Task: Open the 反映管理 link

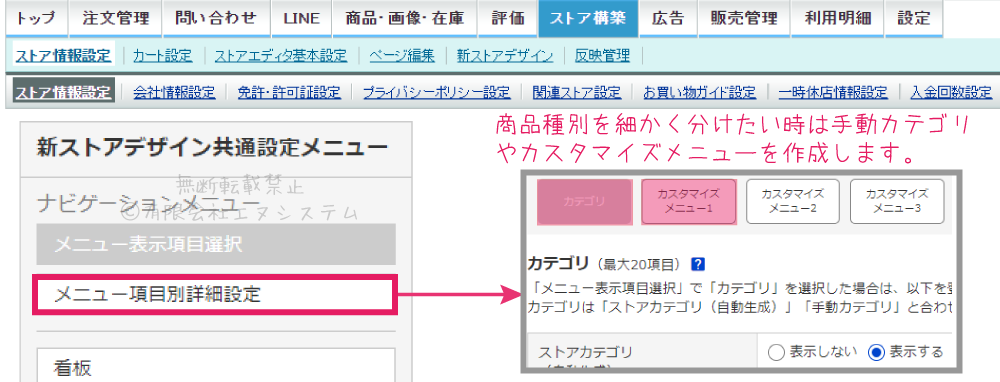Action: 602,56
